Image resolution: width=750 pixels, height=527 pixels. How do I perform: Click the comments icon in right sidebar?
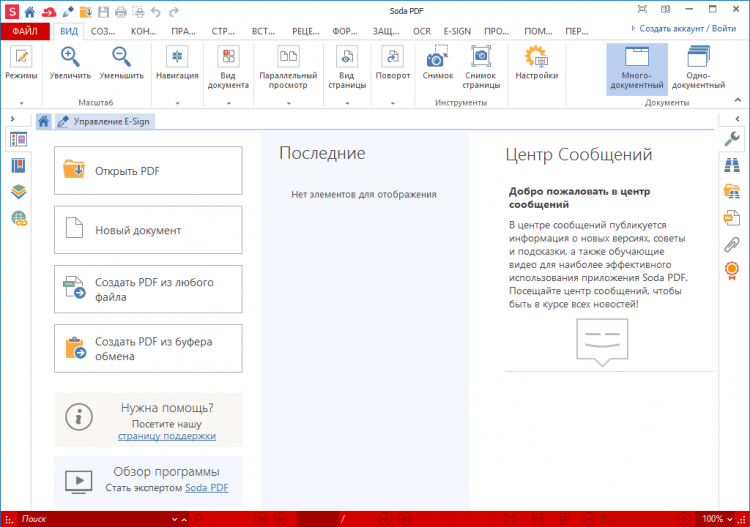point(732,218)
